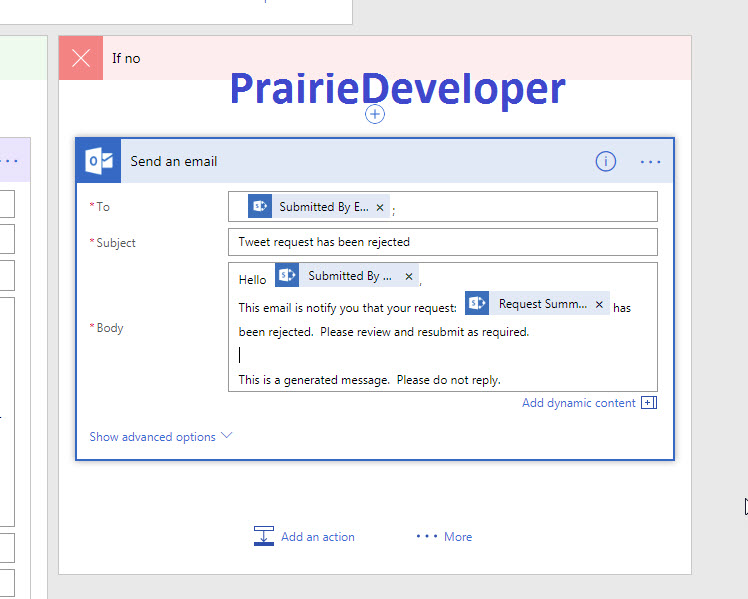Click the Subject field text
Image resolution: width=748 pixels, height=599 pixels.
[x=324, y=242]
